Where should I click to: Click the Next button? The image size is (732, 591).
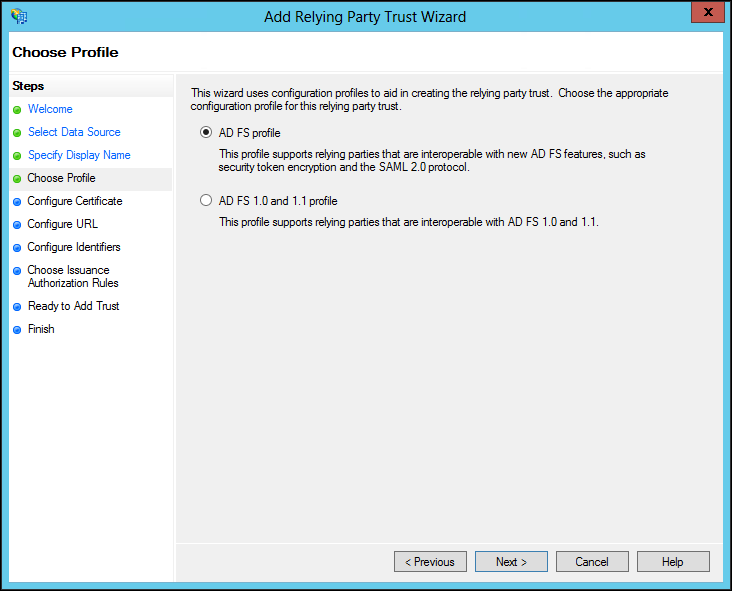pos(511,562)
